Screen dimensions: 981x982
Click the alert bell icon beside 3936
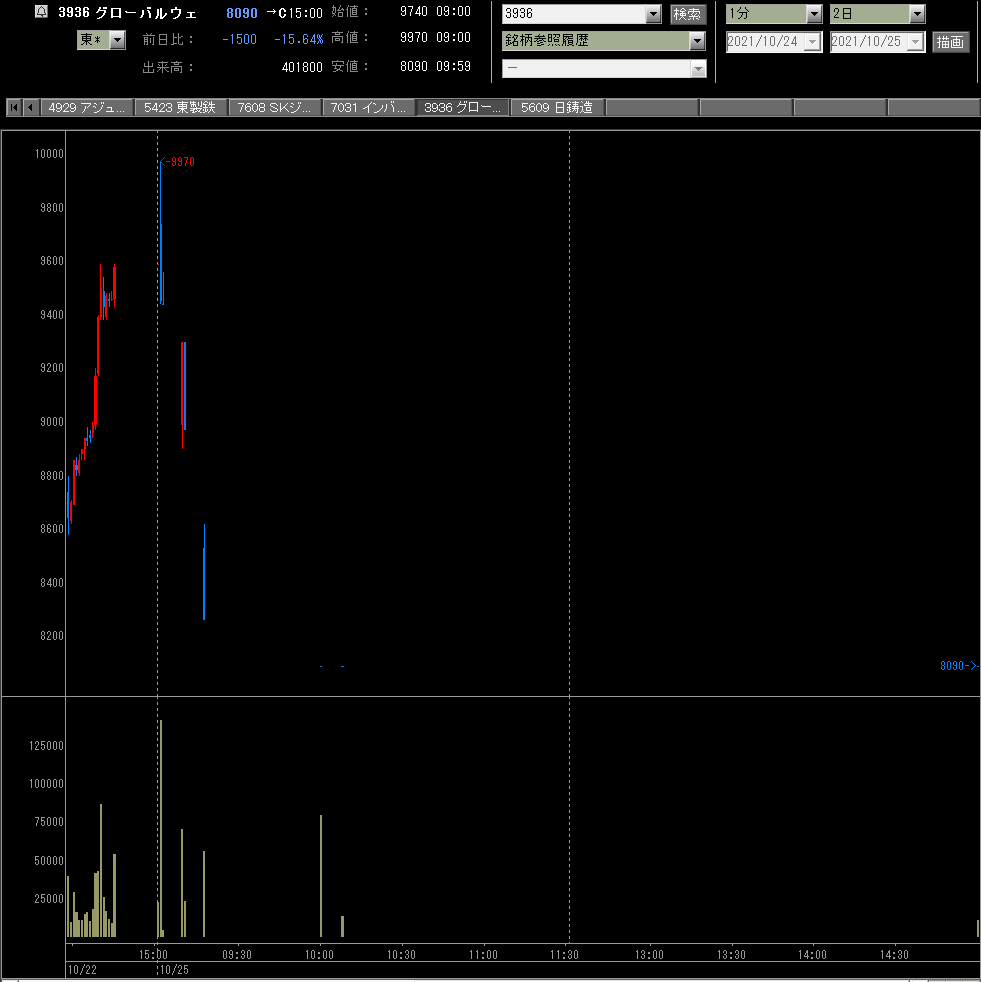pos(41,11)
